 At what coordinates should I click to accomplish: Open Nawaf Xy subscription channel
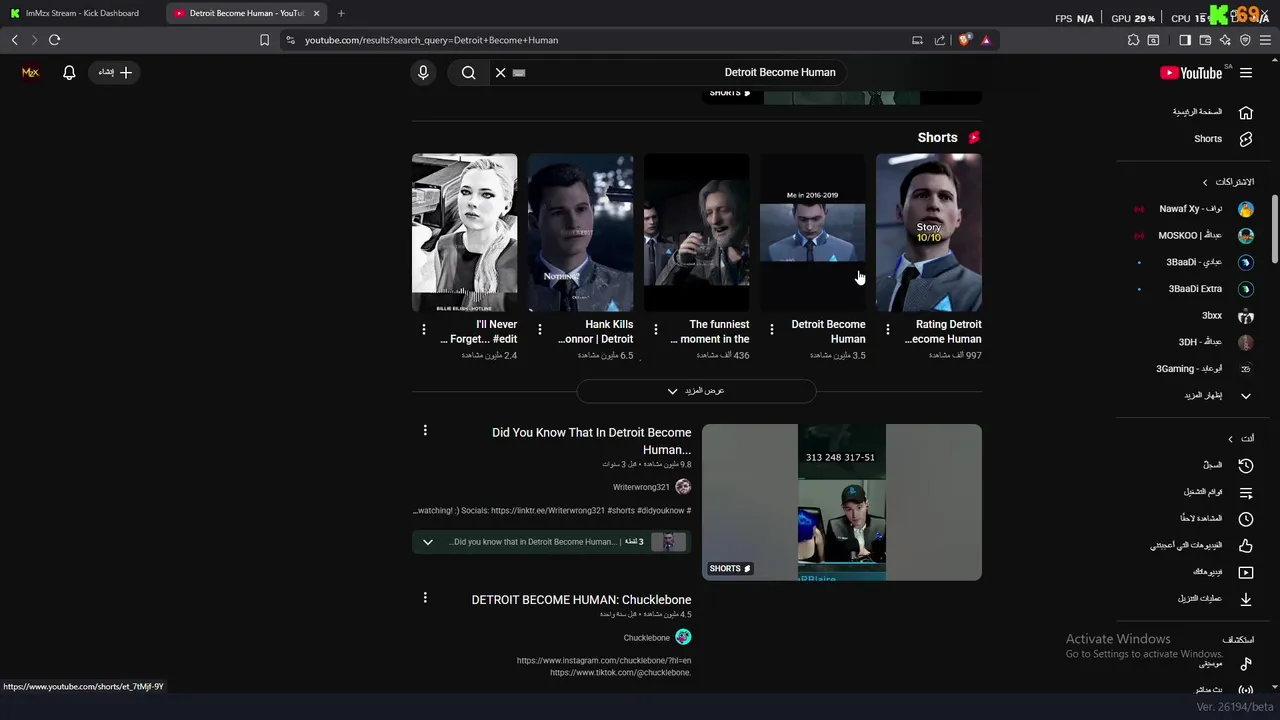tap(1190, 209)
